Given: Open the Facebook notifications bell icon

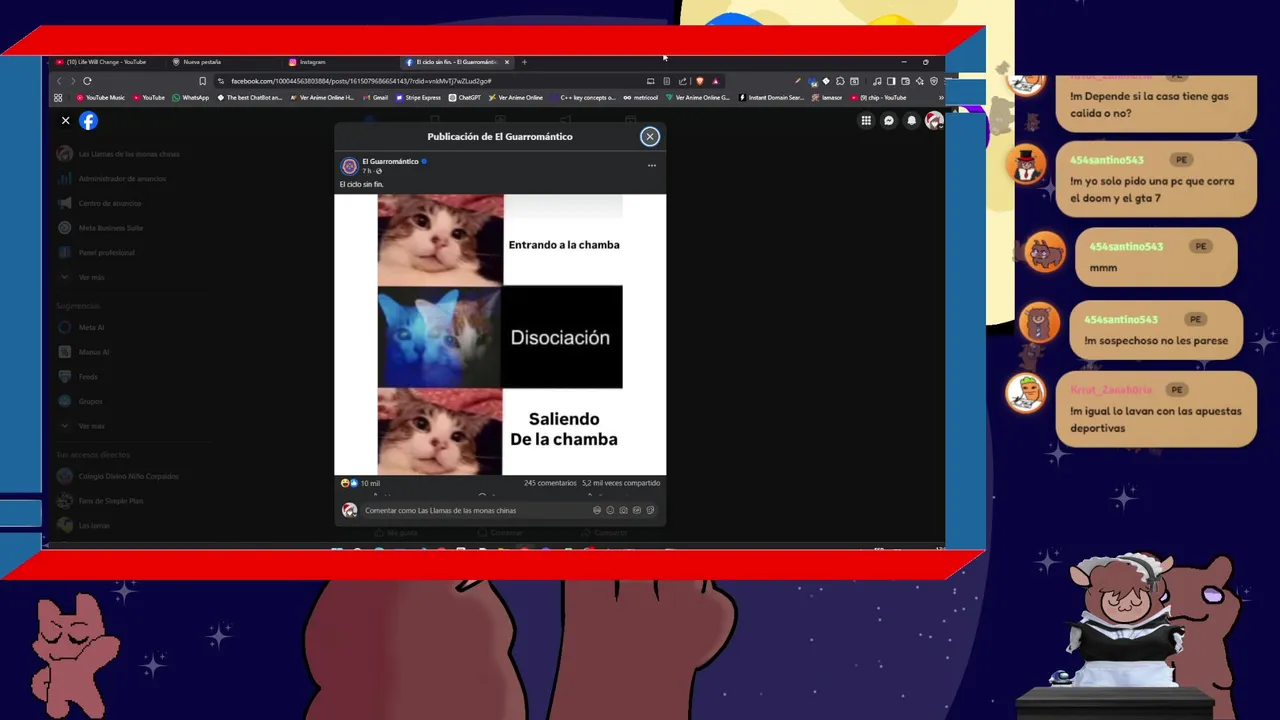Looking at the screenshot, I should 911,121.
